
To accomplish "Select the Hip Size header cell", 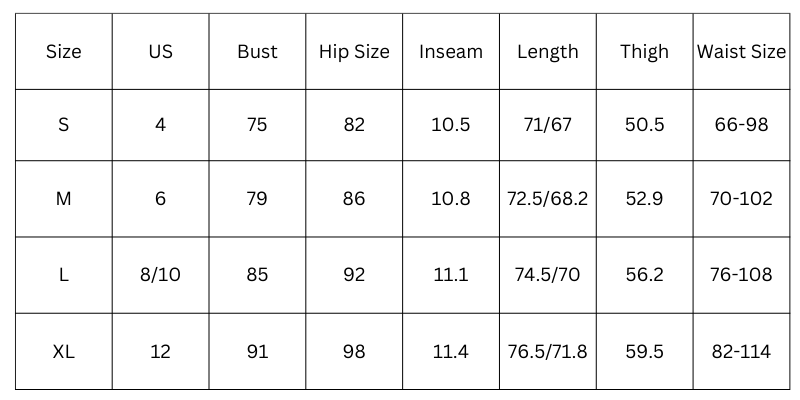I will 354,52.
